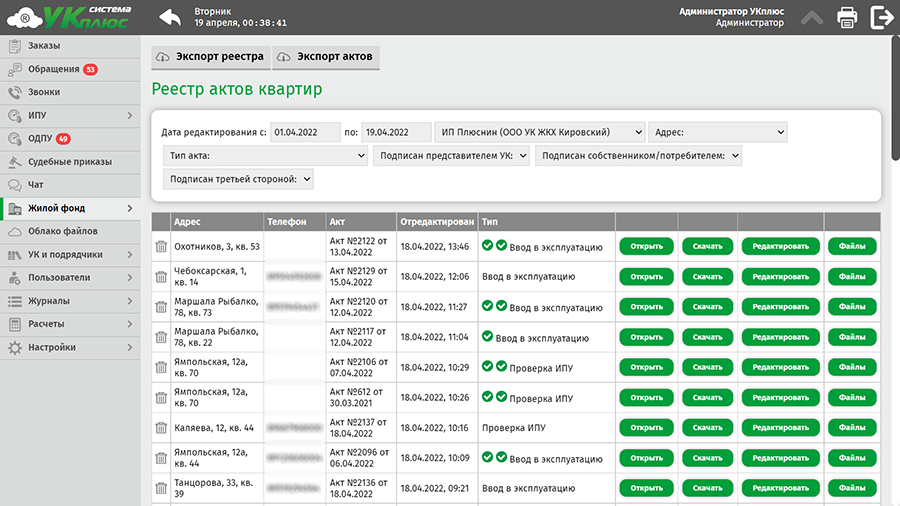Open the ИП Плюснин company dropdown
This screenshot has width=900, height=506.
540,133
